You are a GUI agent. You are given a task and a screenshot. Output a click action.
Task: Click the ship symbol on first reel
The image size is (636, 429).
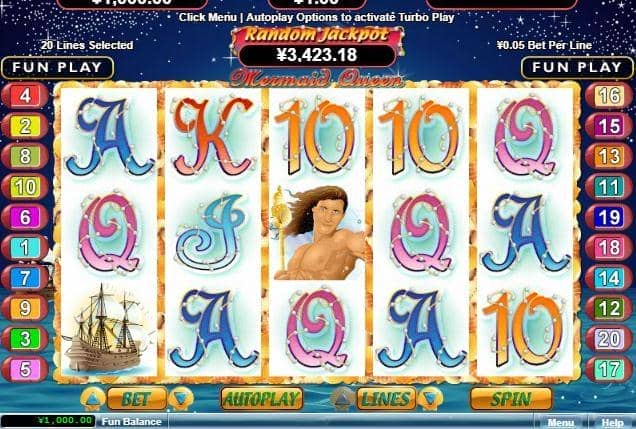pyautogui.click(x=108, y=328)
